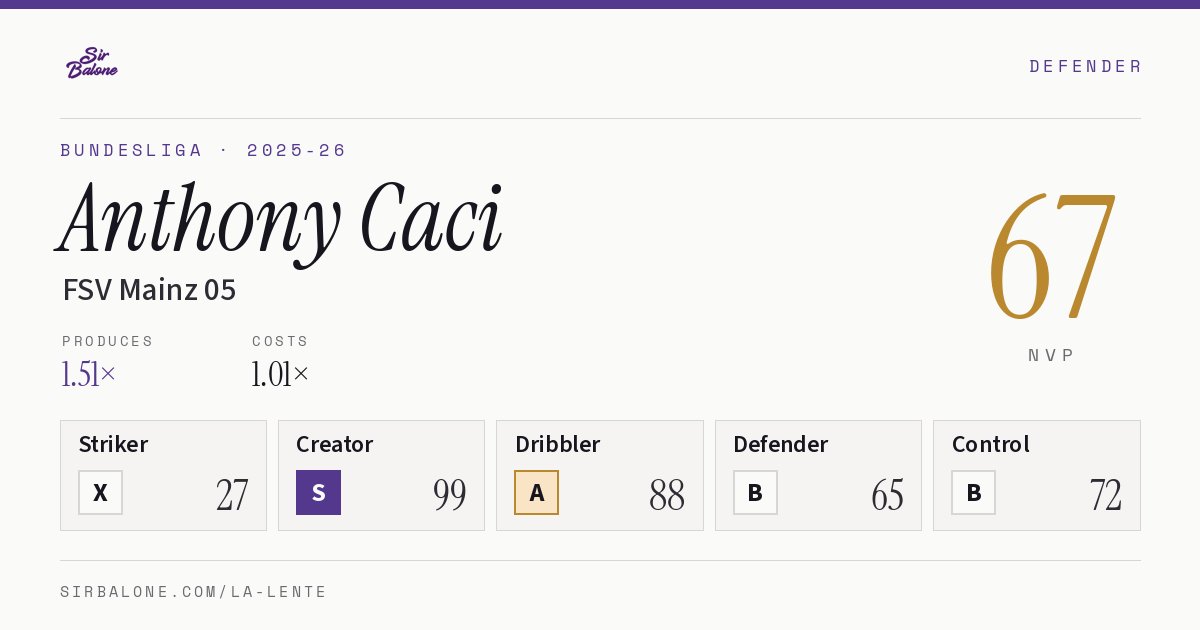Click the Bundesliga 2025-26 season label

tap(204, 150)
